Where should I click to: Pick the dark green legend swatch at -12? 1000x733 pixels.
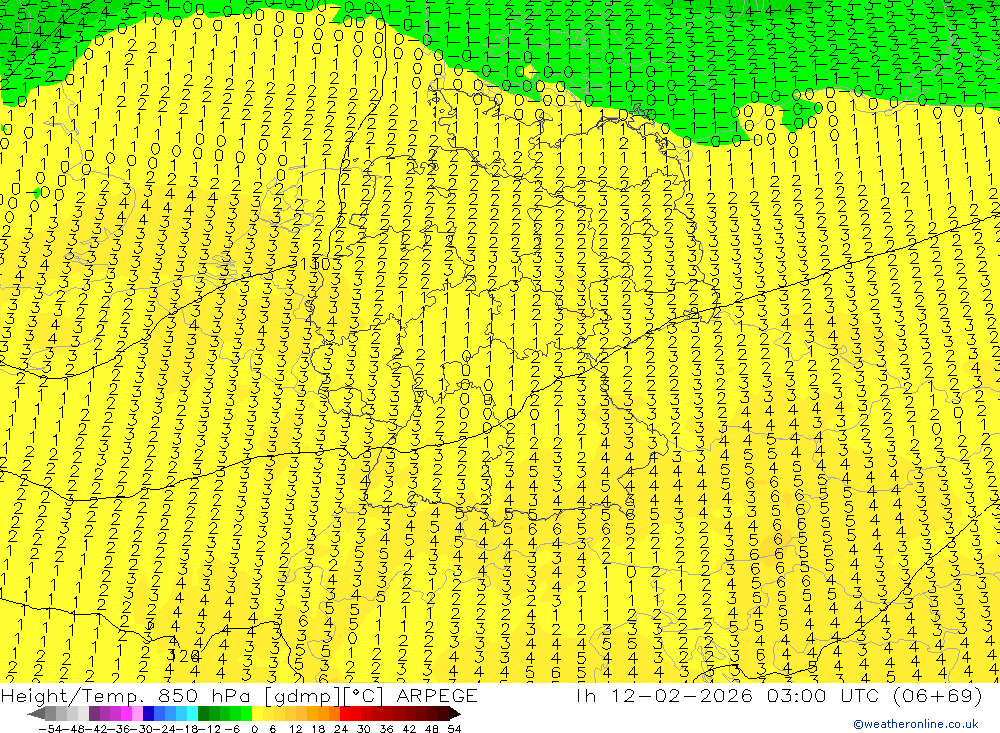(203, 713)
